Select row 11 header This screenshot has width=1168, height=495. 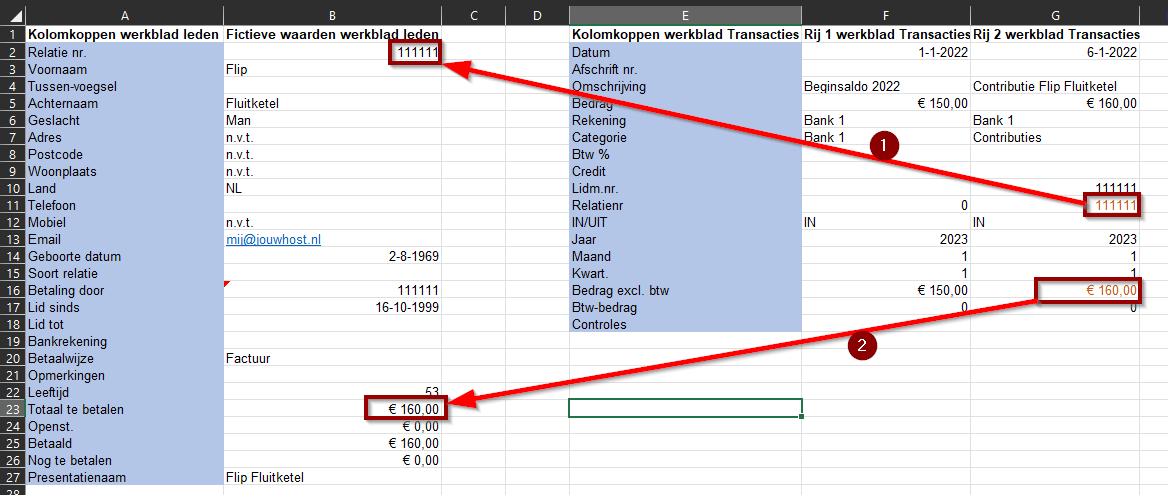(12, 205)
